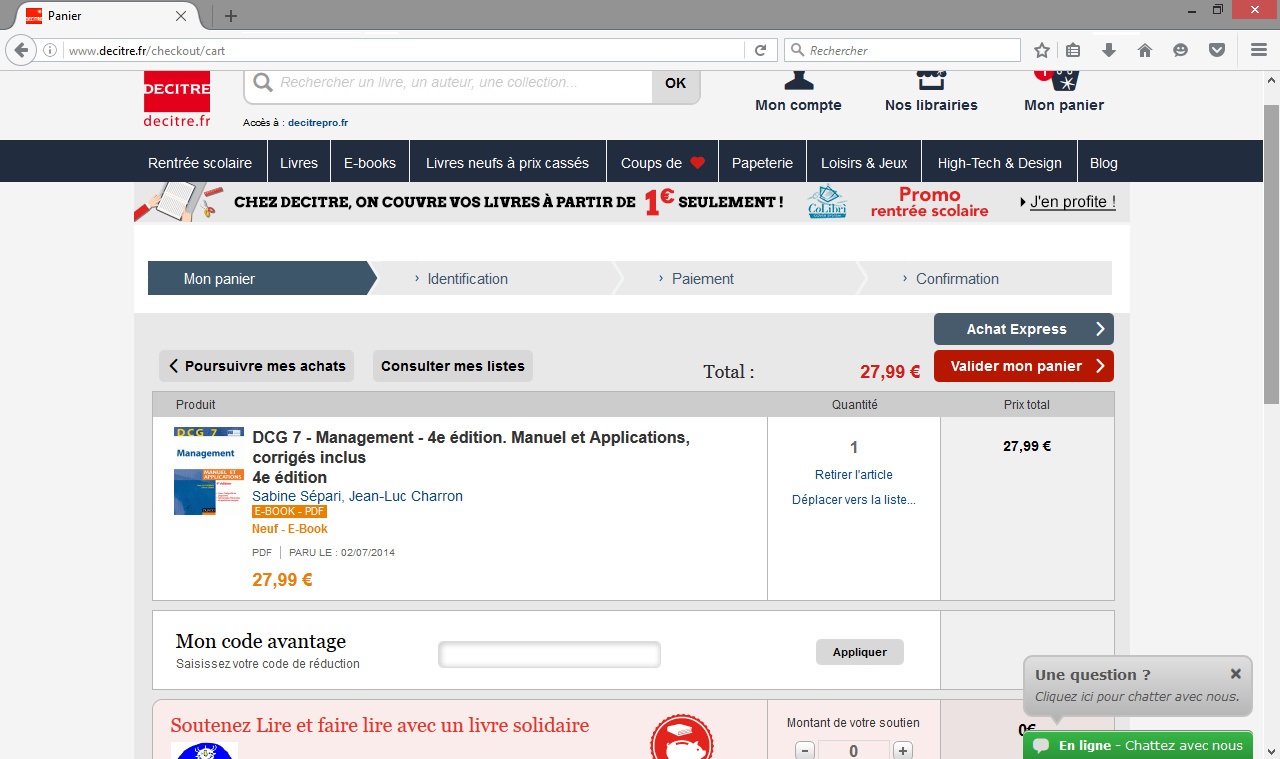Open the E-books menu
The height and width of the screenshot is (759, 1280).
tap(370, 163)
